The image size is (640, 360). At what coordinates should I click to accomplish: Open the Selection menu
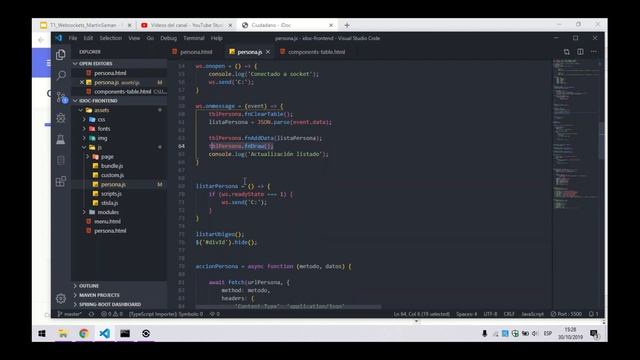111,38
